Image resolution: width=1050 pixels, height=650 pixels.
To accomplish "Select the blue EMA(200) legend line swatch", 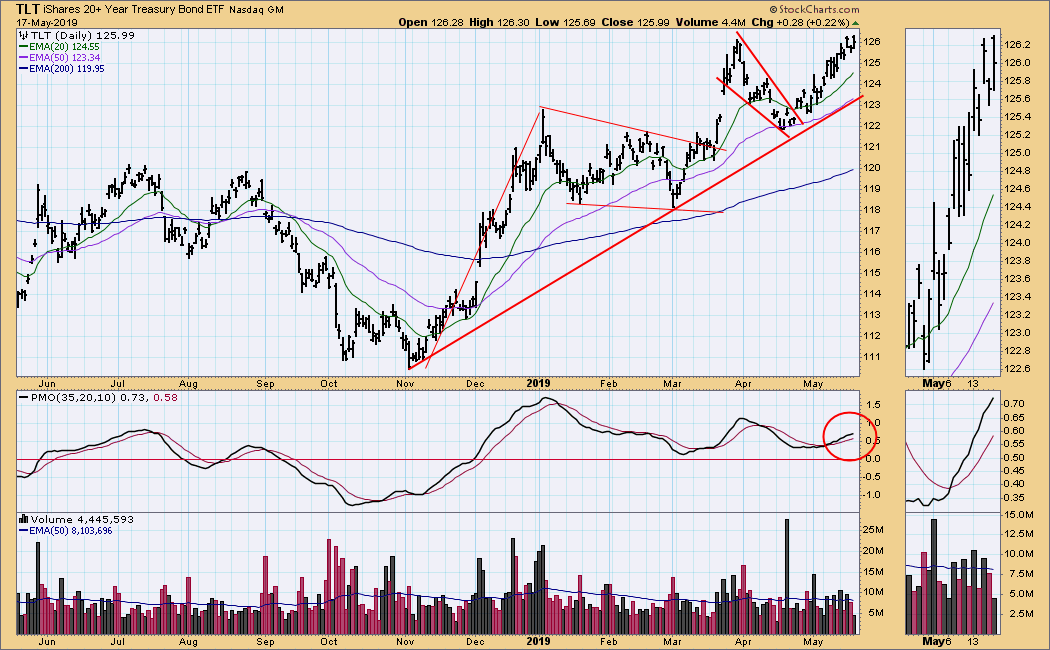I will pos(23,68).
